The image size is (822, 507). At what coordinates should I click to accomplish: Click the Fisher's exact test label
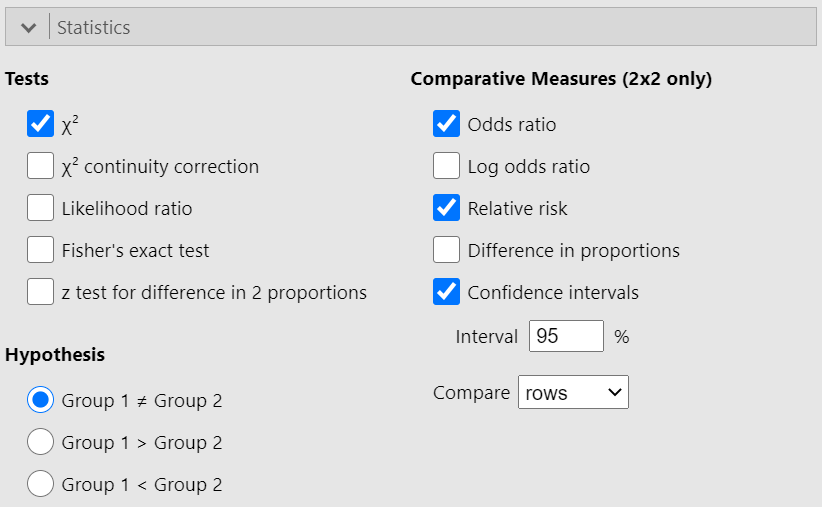coord(135,251)
